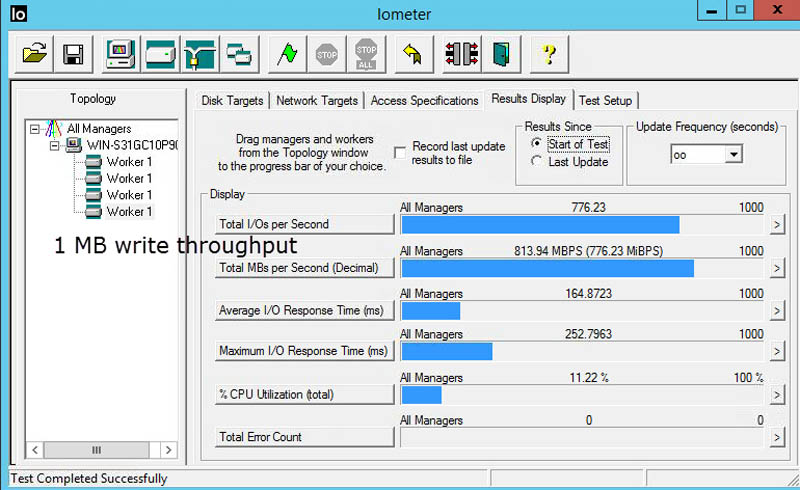The height and width of the screenshot is (490, 800).
Task: Click Maximum I/O Response Time (ms) button
Action: click(305, 351)
